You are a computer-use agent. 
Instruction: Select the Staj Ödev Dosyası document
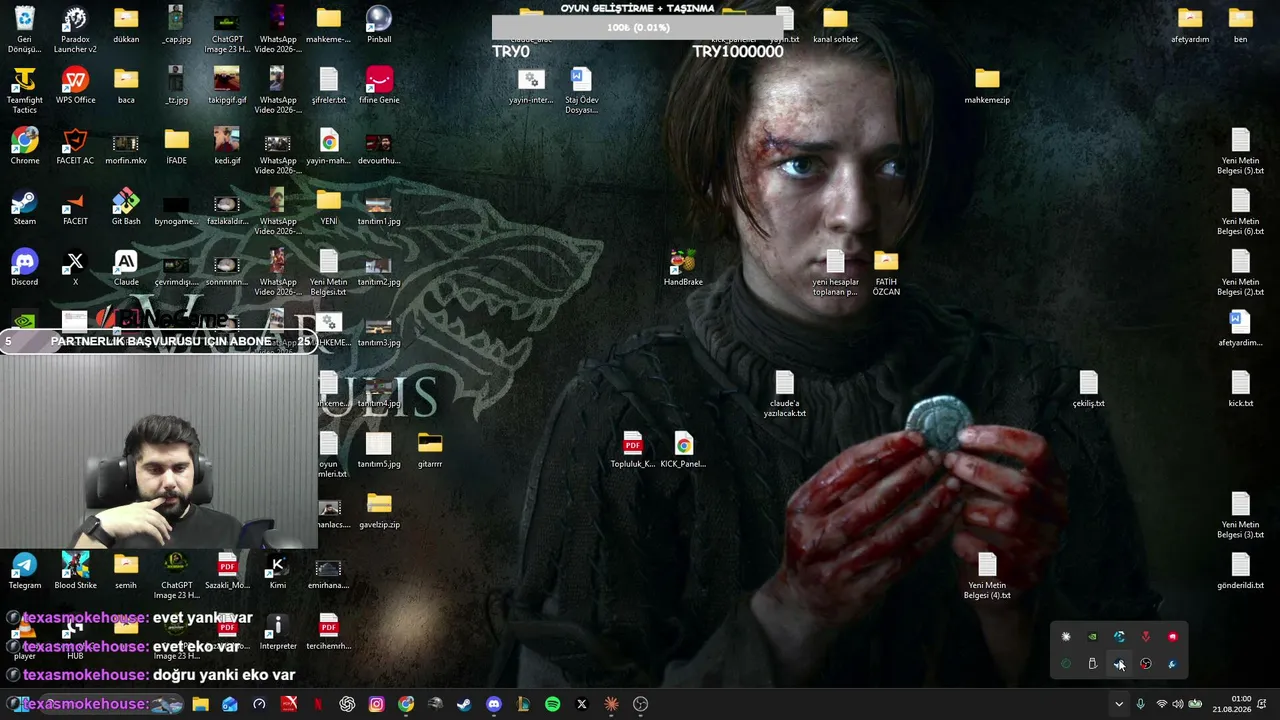coord(581,91)
